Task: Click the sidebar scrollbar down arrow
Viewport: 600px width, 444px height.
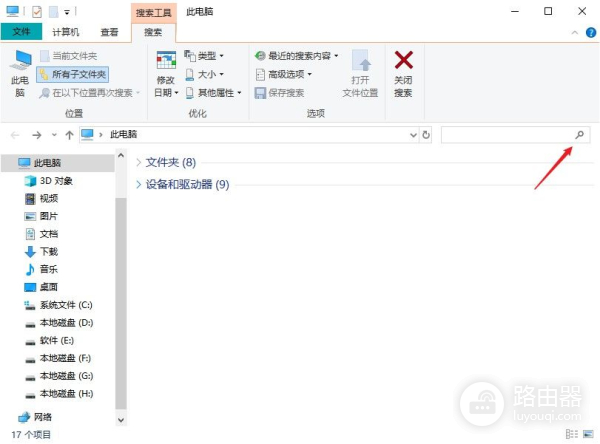Action: coord(121,420)
